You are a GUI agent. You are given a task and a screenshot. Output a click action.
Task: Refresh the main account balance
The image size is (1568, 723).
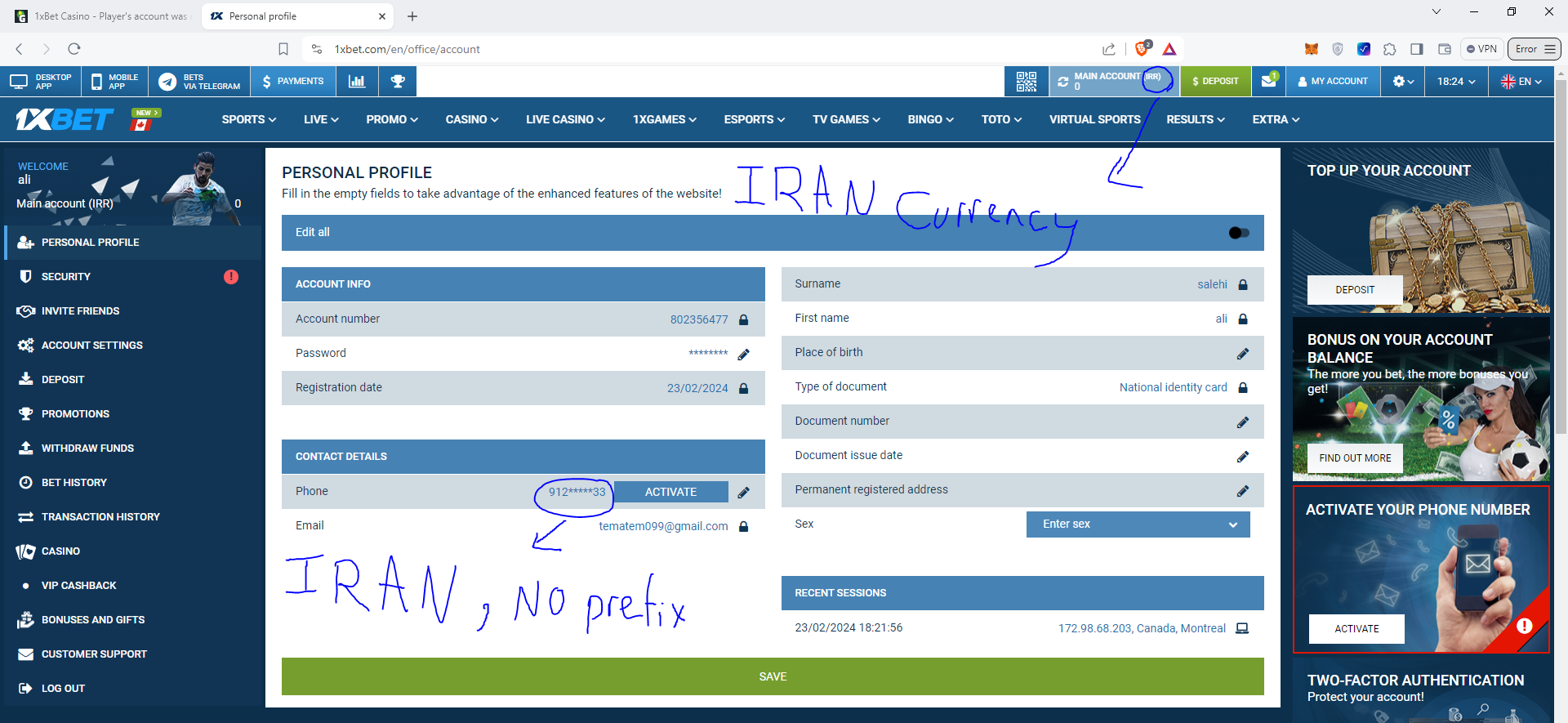click(x=1062, y=82)
